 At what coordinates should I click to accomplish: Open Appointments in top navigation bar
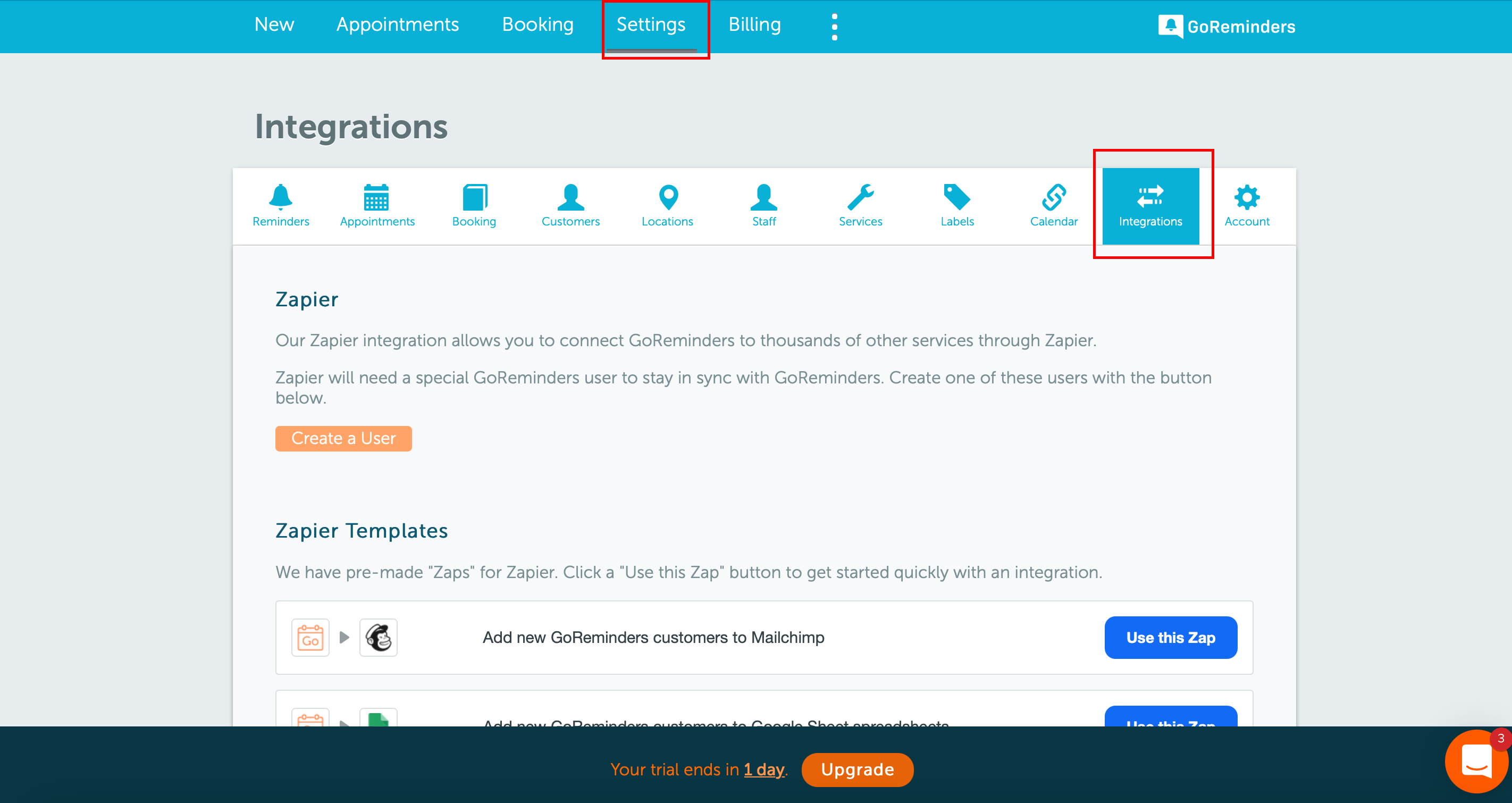(x=397, y=24)
